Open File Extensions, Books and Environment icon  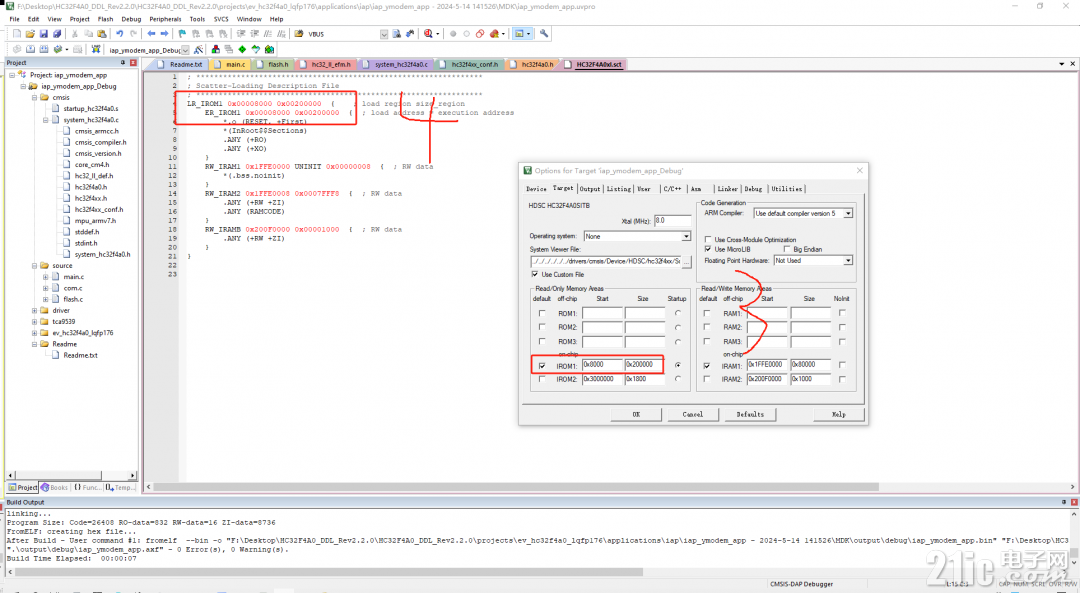coord(216,50)
